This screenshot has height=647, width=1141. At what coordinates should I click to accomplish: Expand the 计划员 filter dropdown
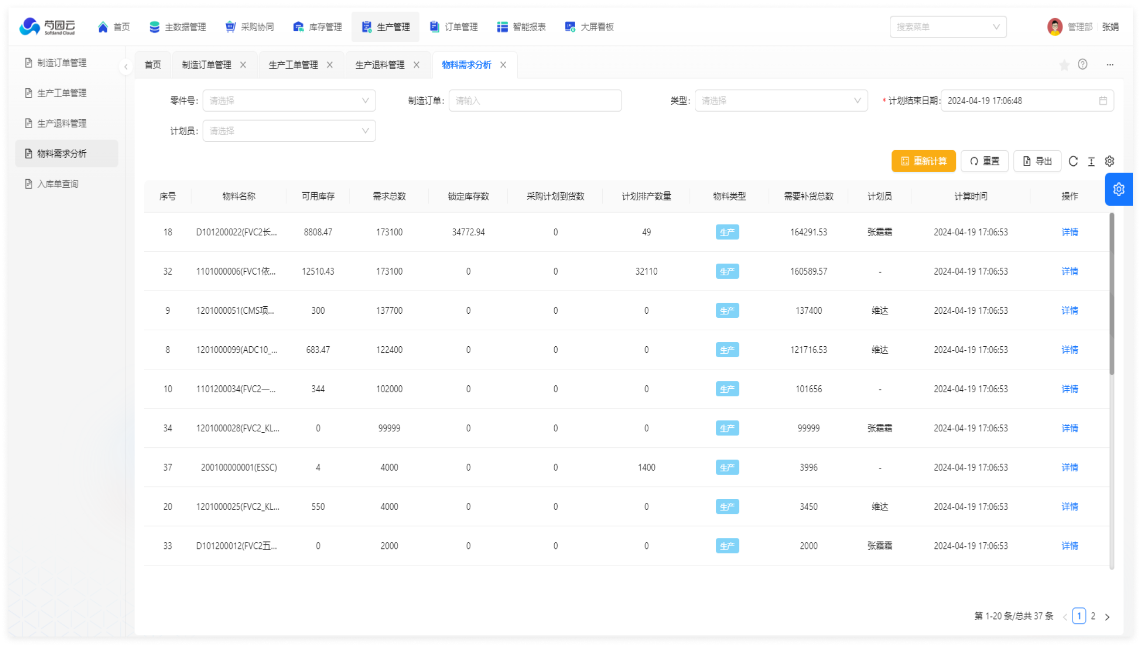289,131
